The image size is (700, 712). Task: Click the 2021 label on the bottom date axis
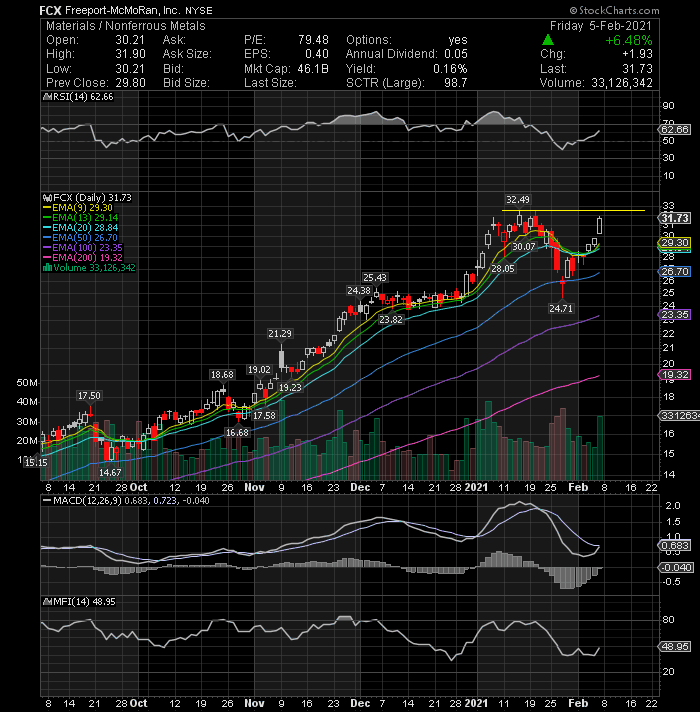476,703
